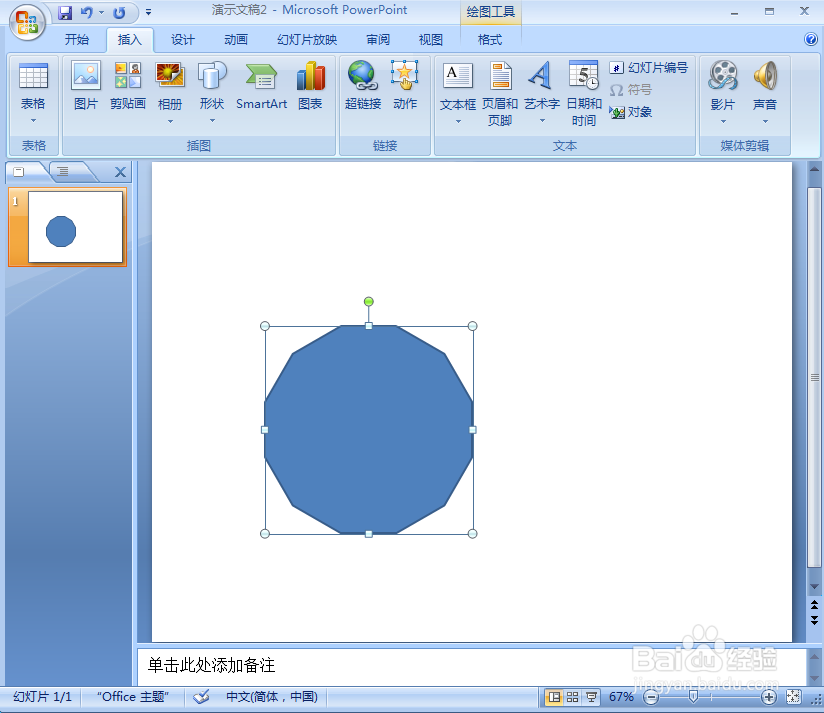Insert a movie with the 影片 icon
This screenshot has width=824, height=713.
click(x=723, y=77)
